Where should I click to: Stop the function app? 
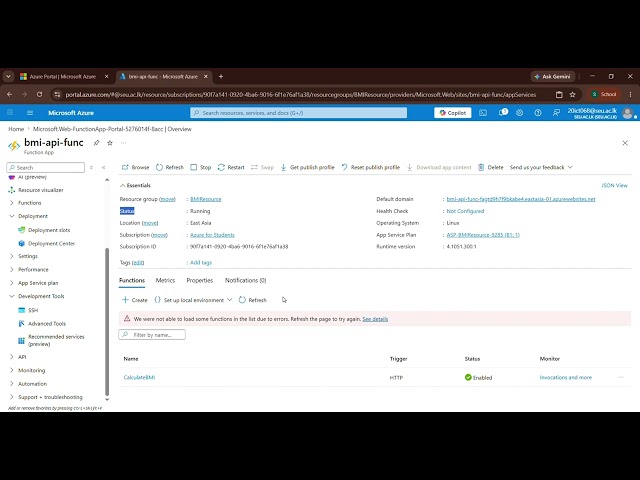tap(201, 167)
